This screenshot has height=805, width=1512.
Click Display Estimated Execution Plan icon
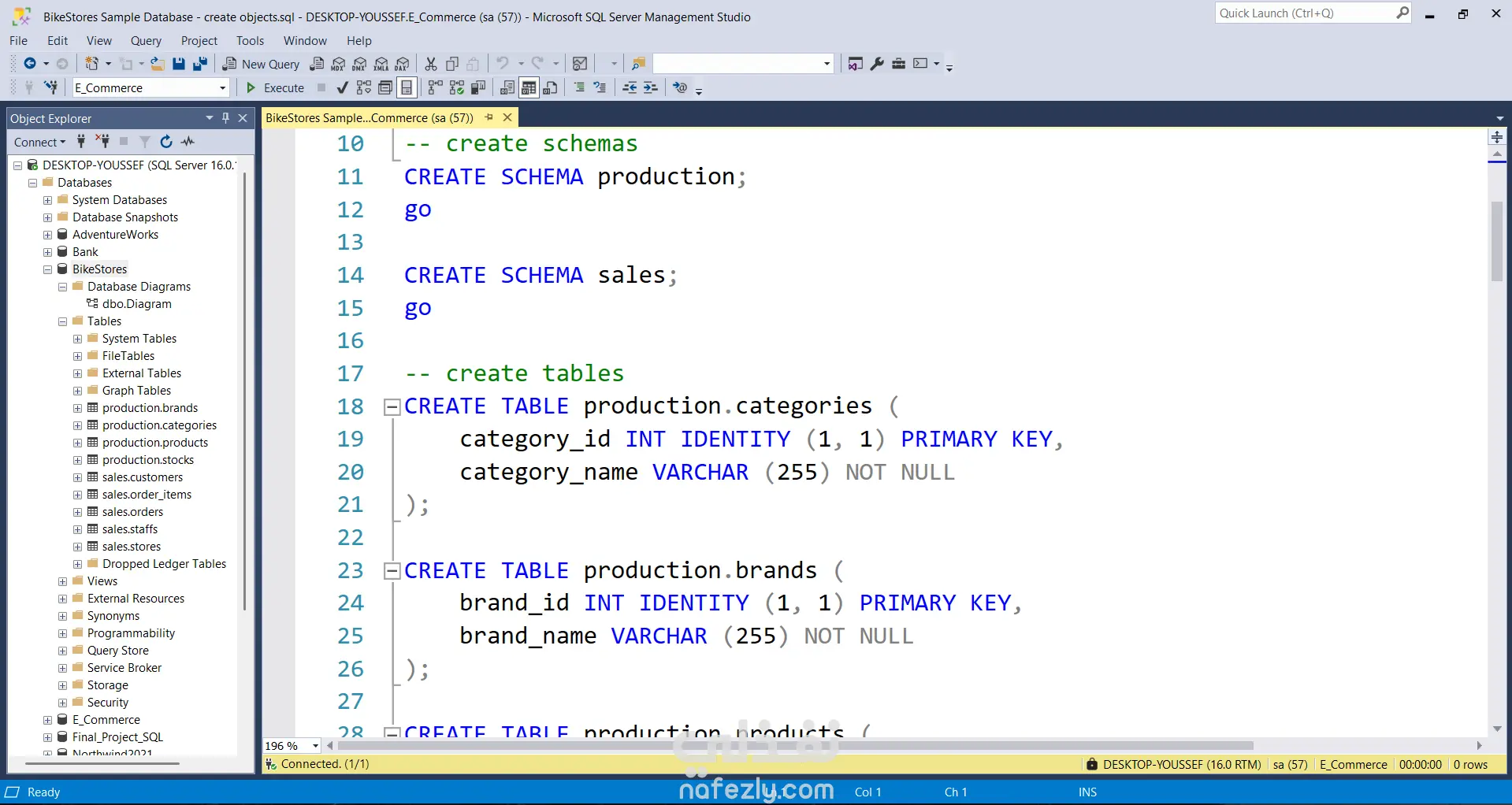click(x=364, y=87)
